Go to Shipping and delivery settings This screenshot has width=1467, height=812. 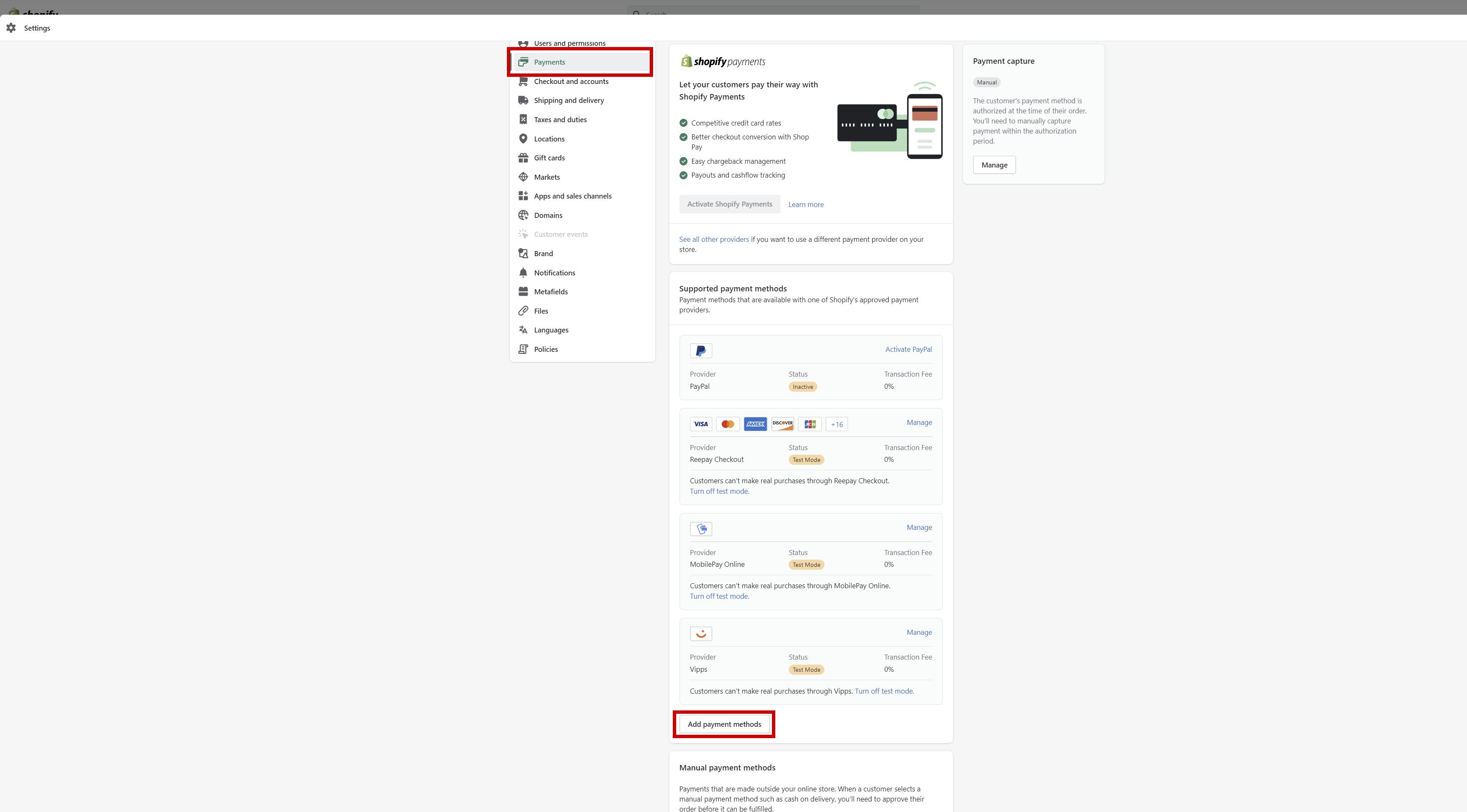[x=581, y=100]
